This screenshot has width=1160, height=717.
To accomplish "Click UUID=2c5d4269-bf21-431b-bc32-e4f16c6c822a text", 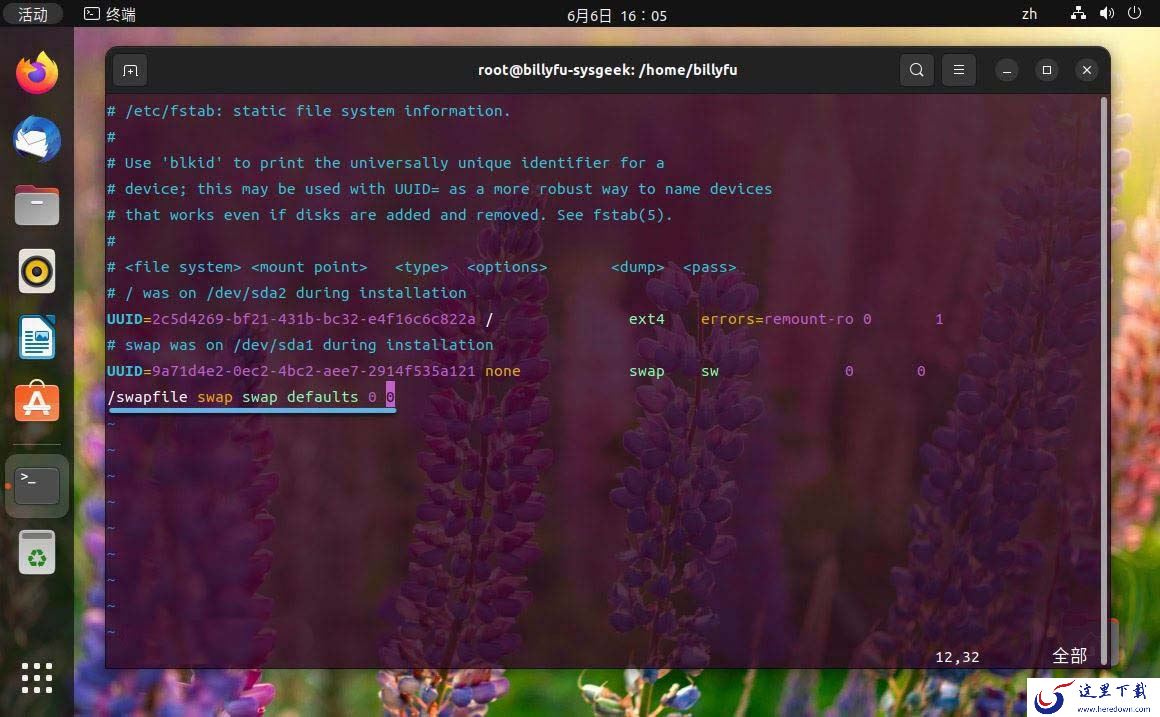I will click(x=291, y=319).
